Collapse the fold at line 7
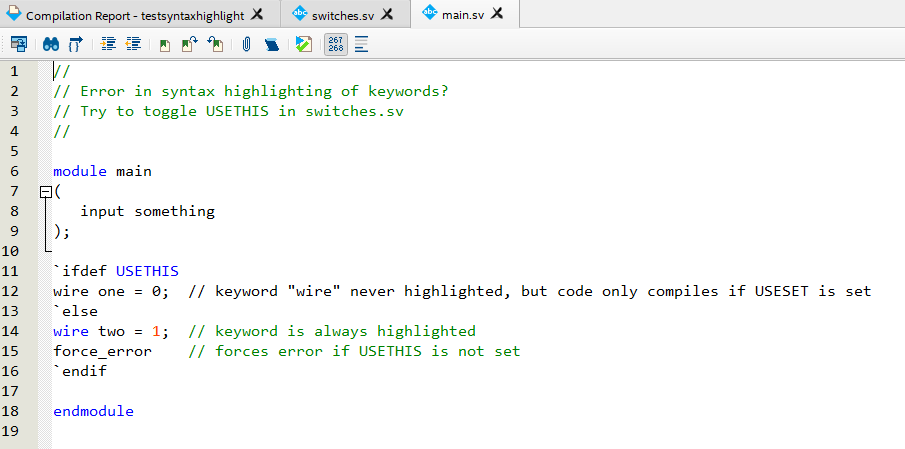The height and width of the screenshot is (449, 905). (46, 192)
